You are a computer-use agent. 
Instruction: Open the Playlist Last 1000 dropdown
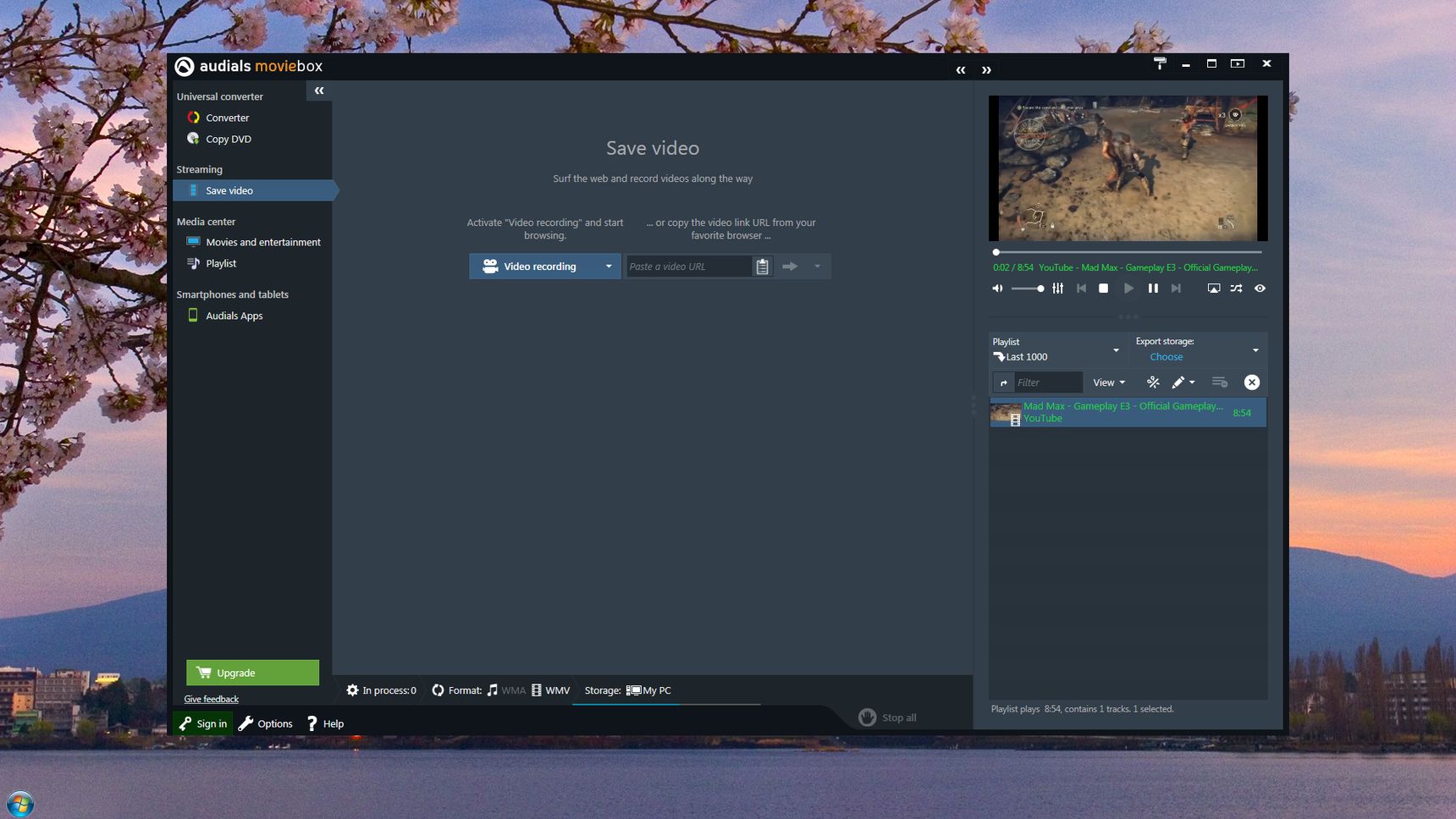click(1056, 349)
